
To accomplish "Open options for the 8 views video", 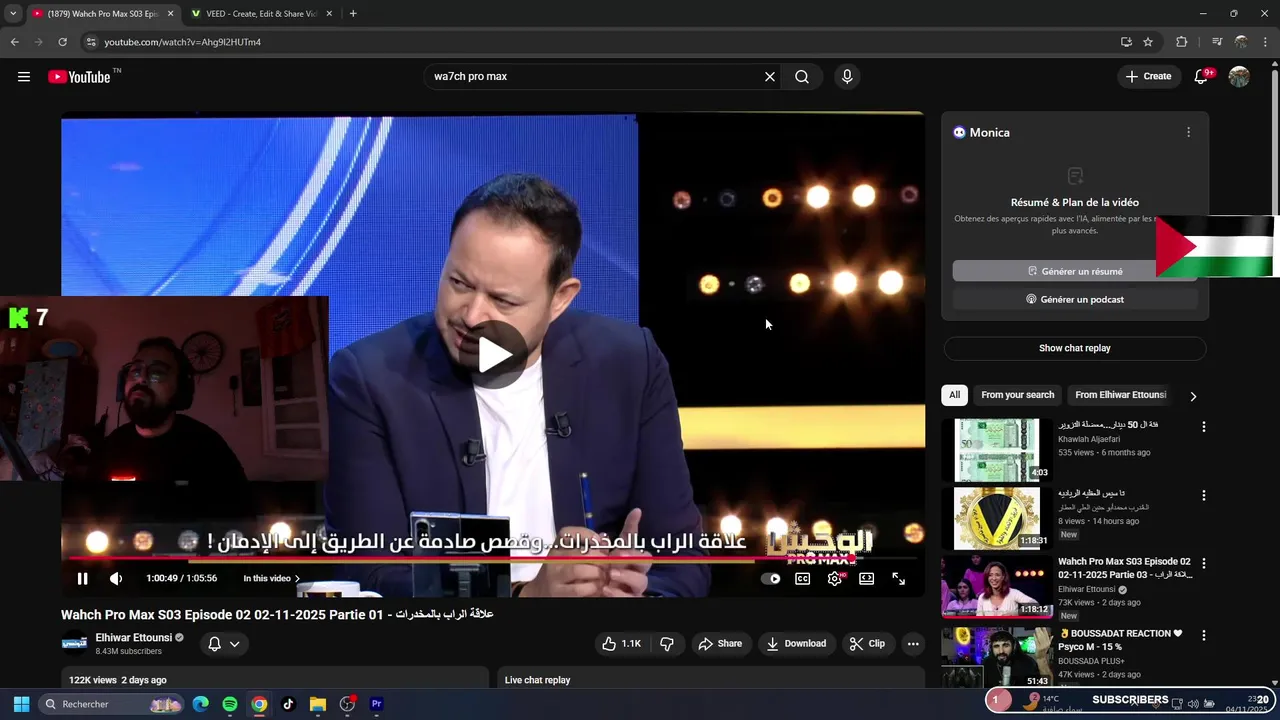I will click(1204, 496).
